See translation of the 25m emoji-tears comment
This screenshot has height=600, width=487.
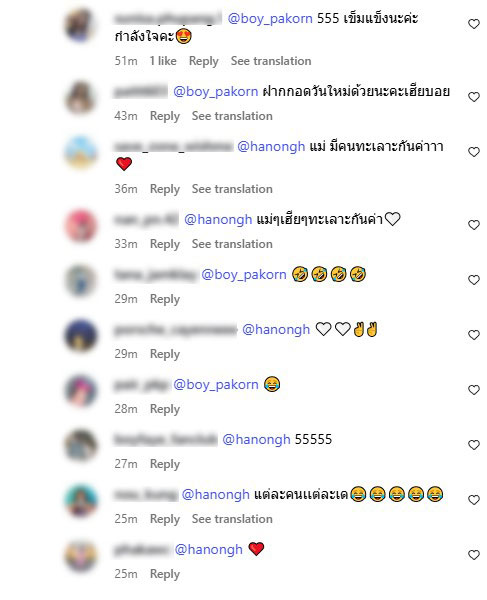click(x=232, y=519)
